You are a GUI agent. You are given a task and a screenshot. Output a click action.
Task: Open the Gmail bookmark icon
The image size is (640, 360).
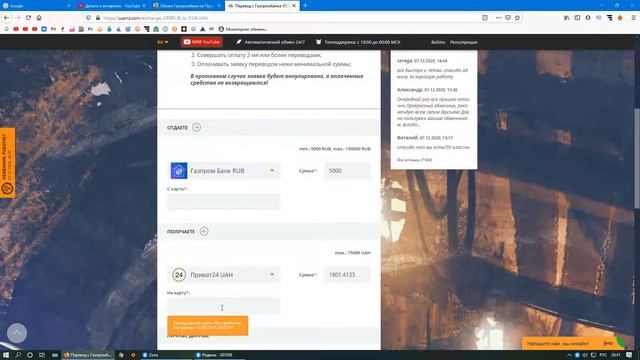click(x=53, y=29)
